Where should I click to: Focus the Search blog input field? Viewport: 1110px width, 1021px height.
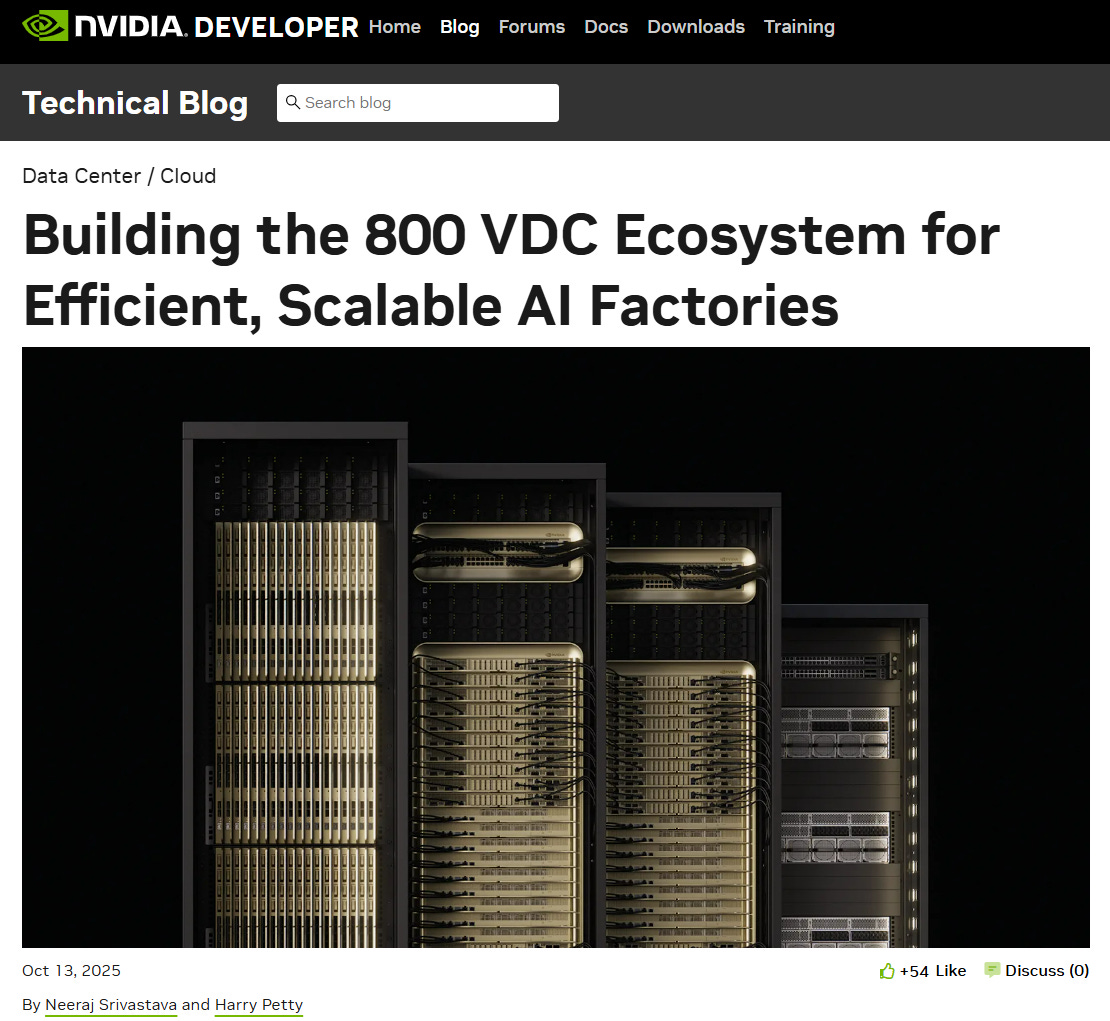(x=418, y=103)
